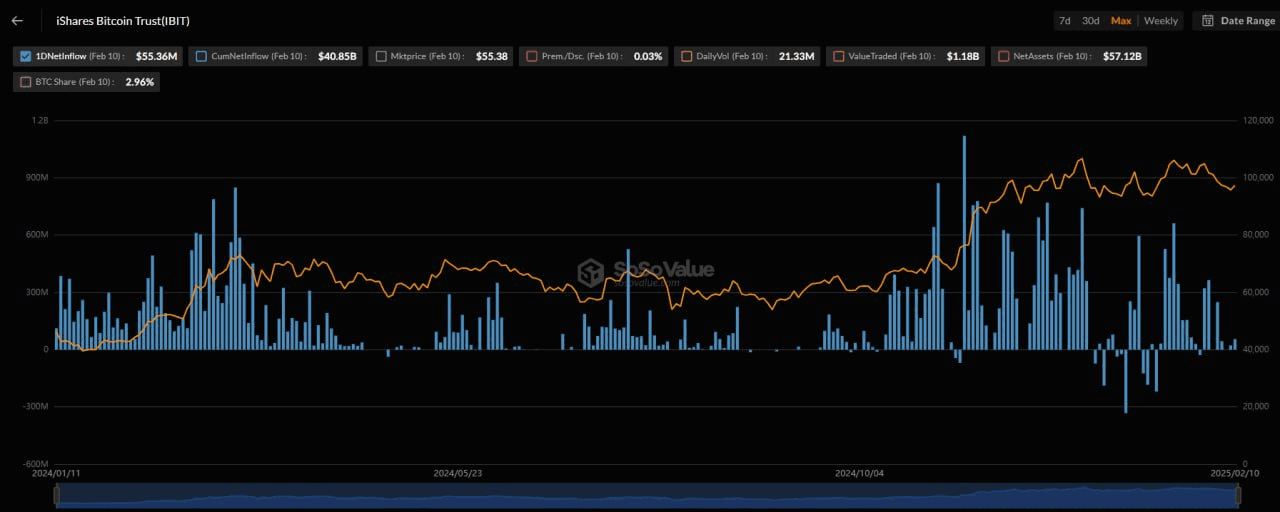Open the Date Range picker
Viewport: 1280px width, 512px height.
click(x=1237, y=20)
